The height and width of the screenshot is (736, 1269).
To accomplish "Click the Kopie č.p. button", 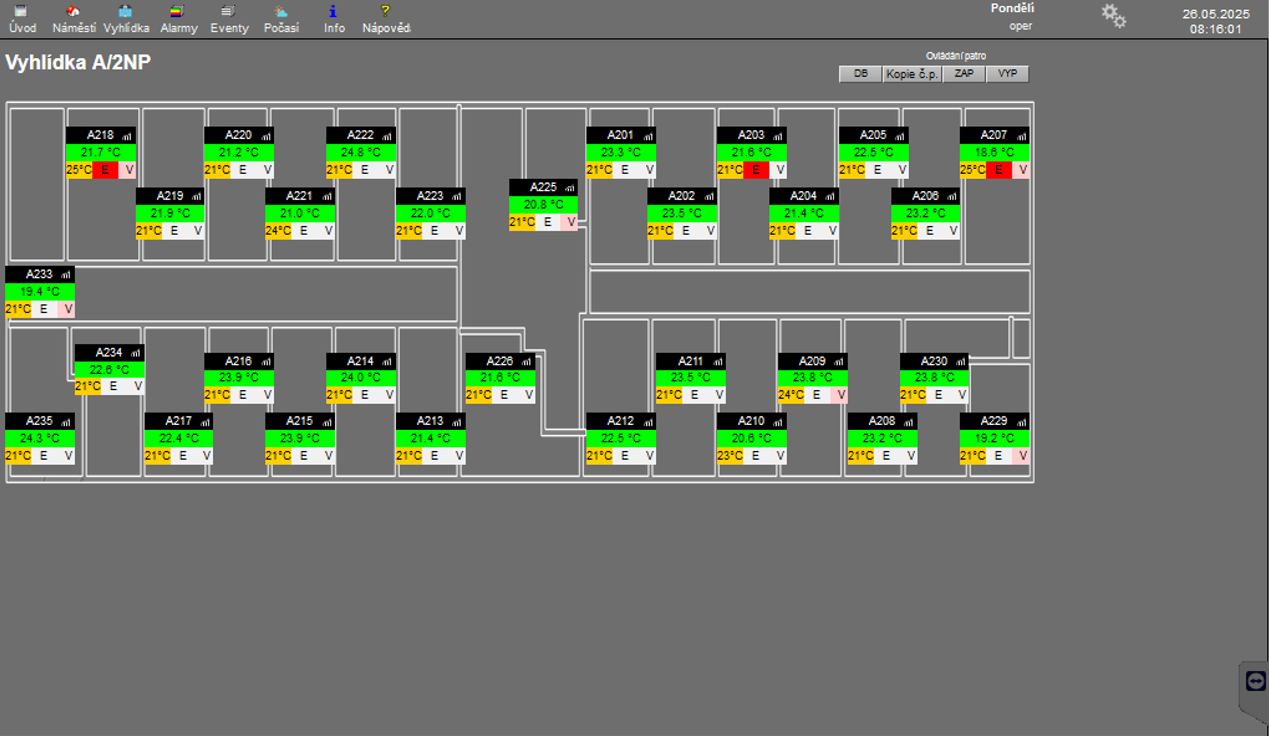I will tap(913, 74).
